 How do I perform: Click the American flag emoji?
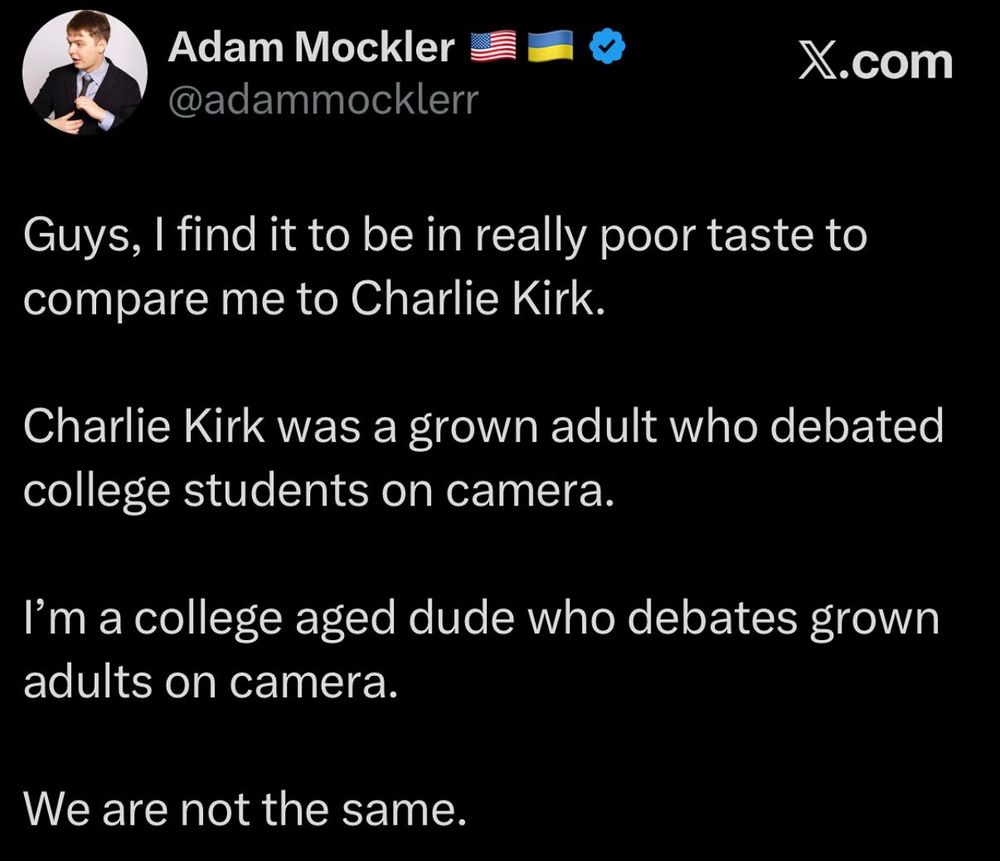pyautogui.click(x=494, y=47)
